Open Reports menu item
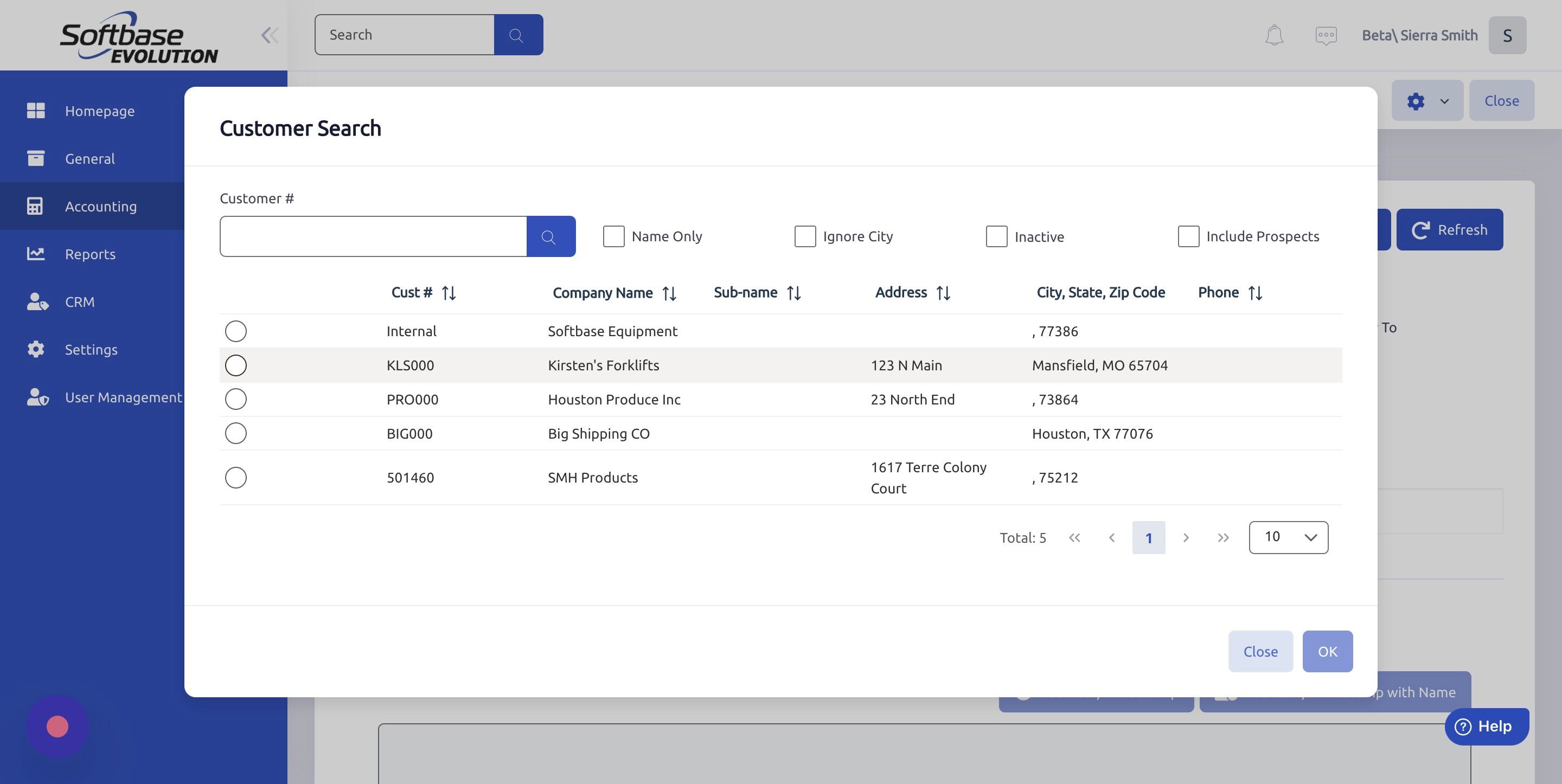The image size is (1562, 784). click(91, 254)
